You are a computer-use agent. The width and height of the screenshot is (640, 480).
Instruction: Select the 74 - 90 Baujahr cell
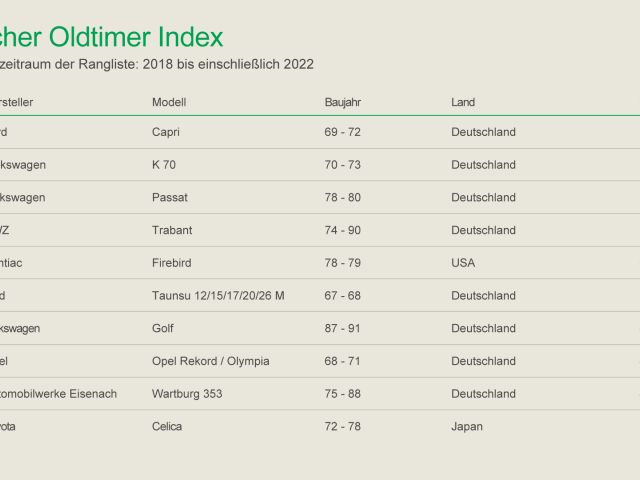click(343, 230)
